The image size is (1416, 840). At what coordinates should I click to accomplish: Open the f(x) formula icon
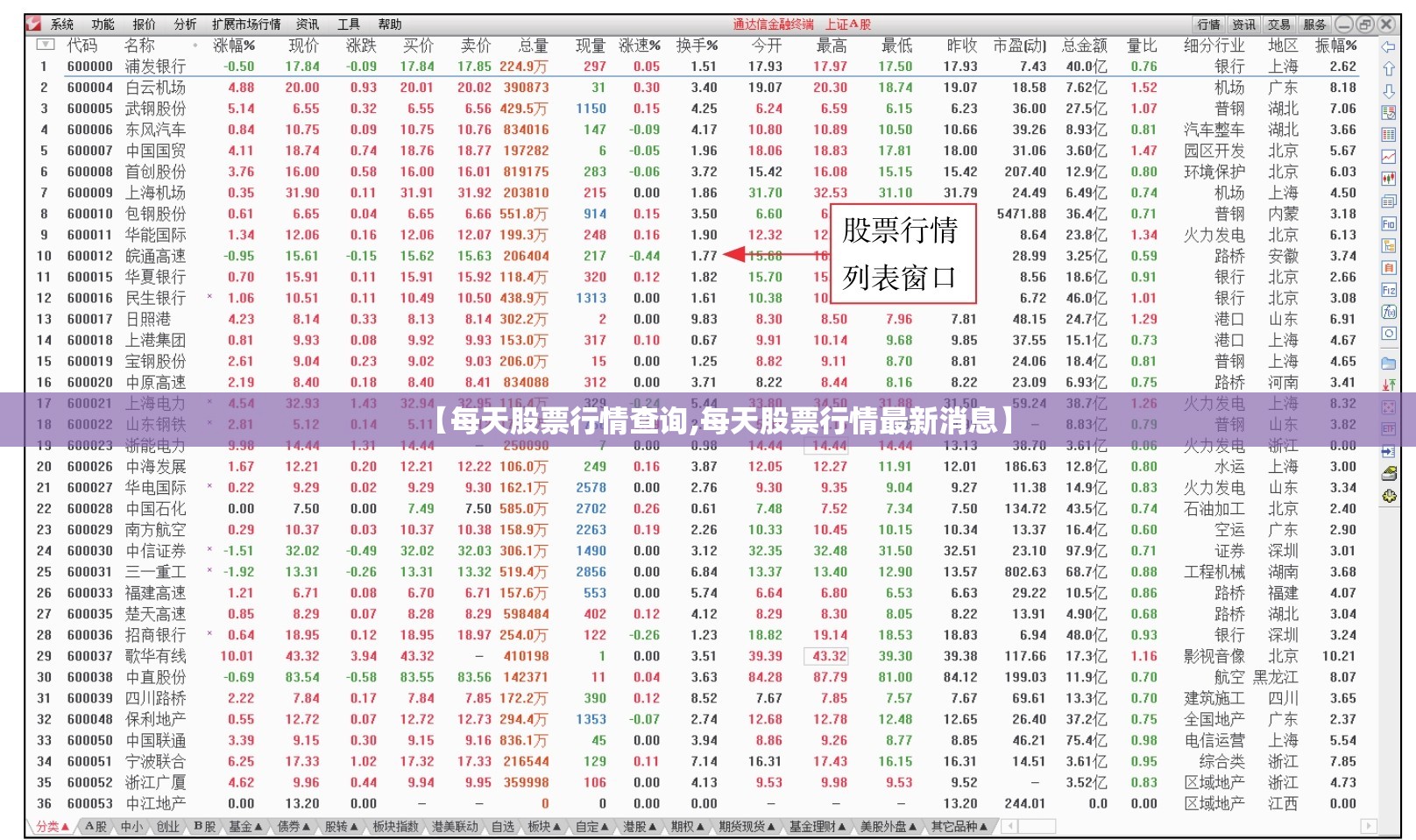[1389, 312]
